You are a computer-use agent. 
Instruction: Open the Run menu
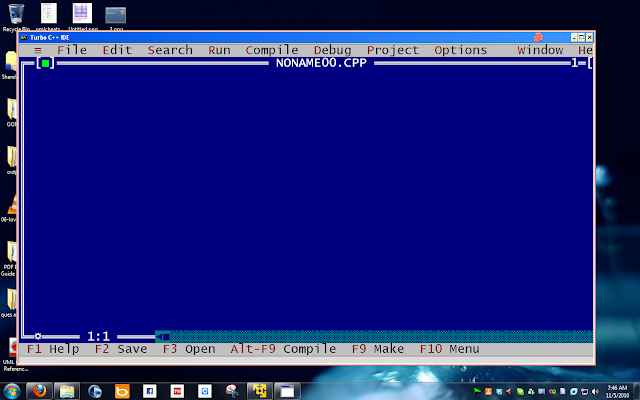click(219, 50)
